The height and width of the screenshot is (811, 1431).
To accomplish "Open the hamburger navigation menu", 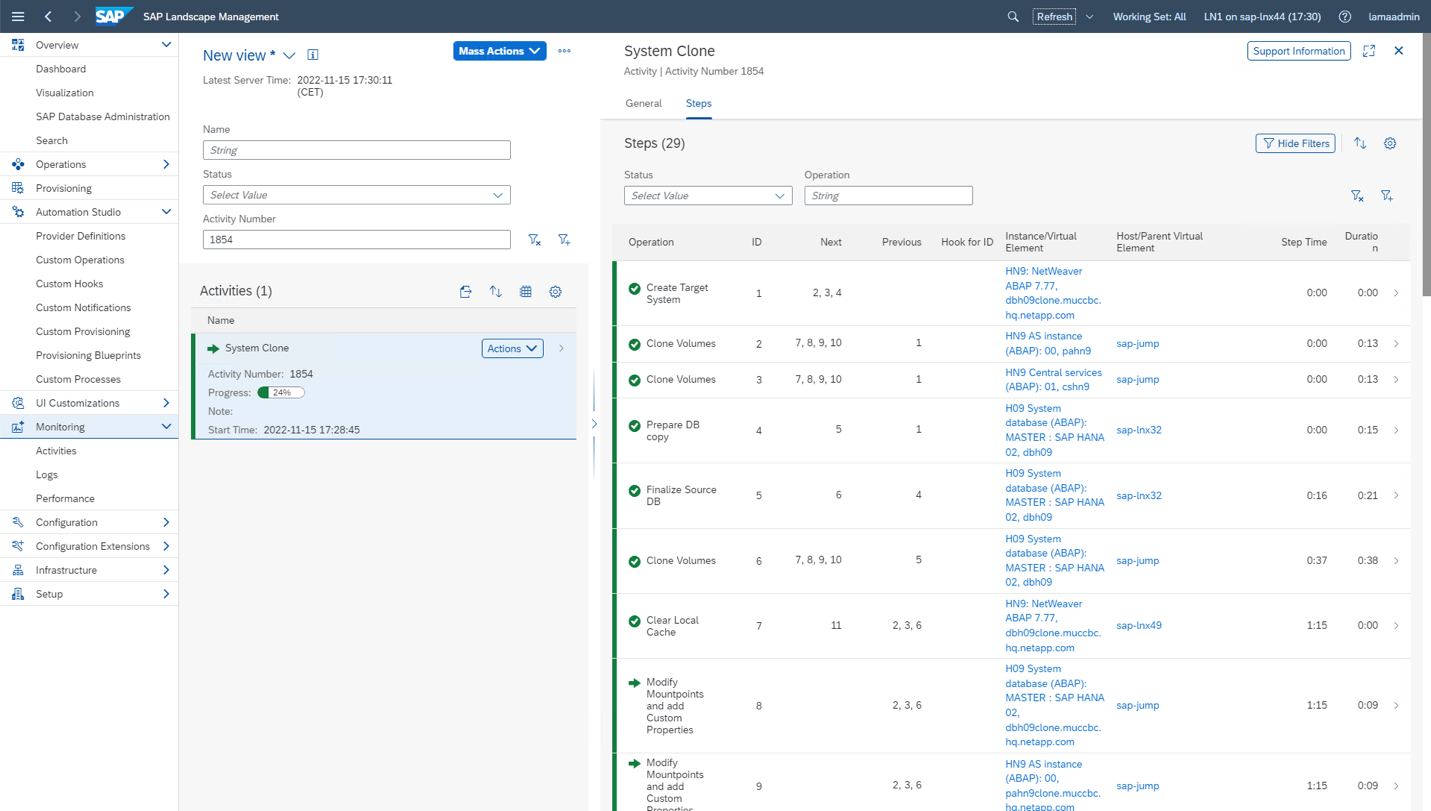I will pos(18,16).
